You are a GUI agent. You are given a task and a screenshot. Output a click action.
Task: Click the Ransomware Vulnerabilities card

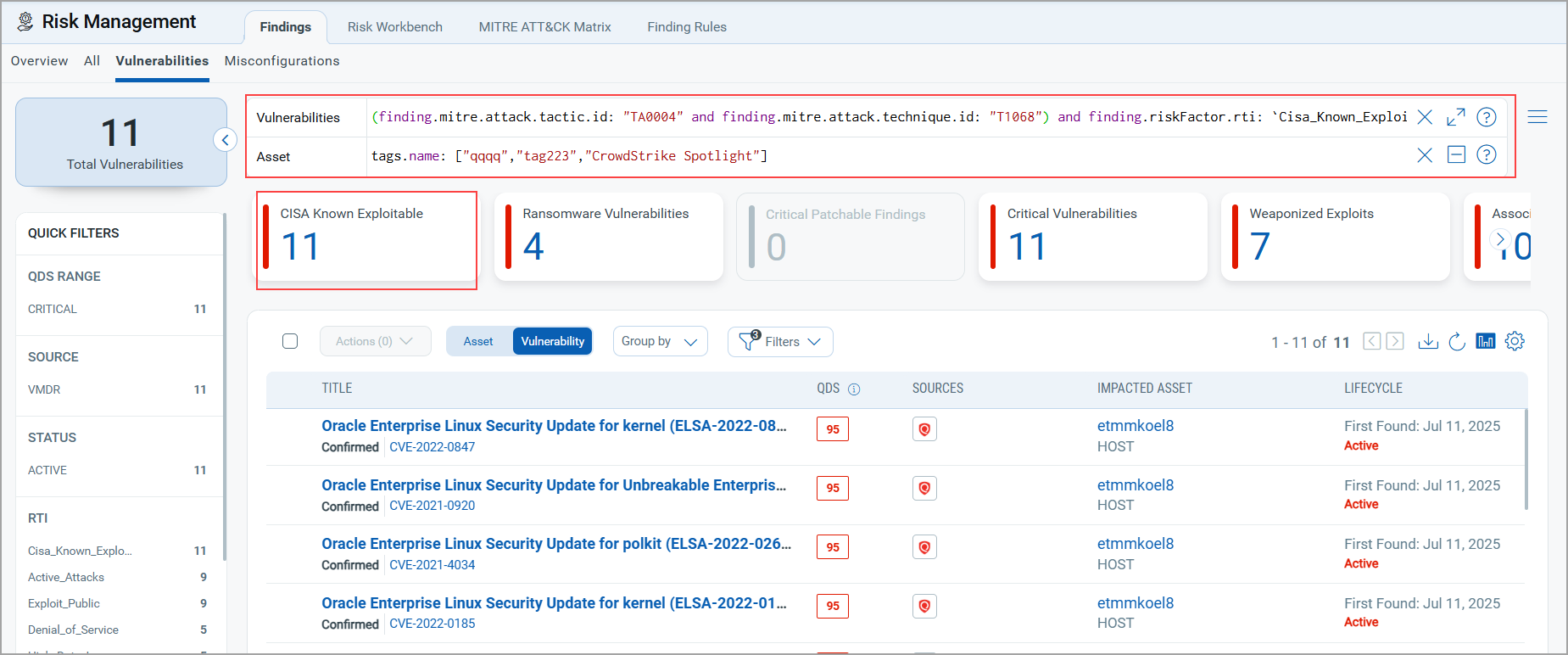[x=609, y=237]
